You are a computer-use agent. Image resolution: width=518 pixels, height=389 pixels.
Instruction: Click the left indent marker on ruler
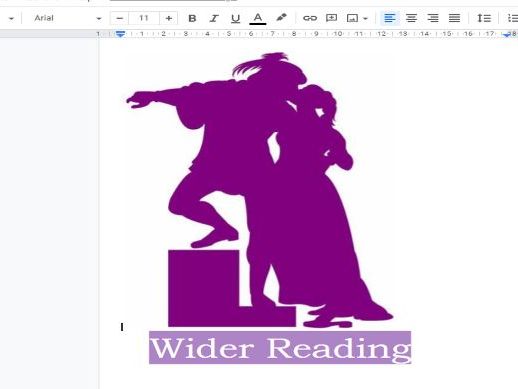[120, 34]
